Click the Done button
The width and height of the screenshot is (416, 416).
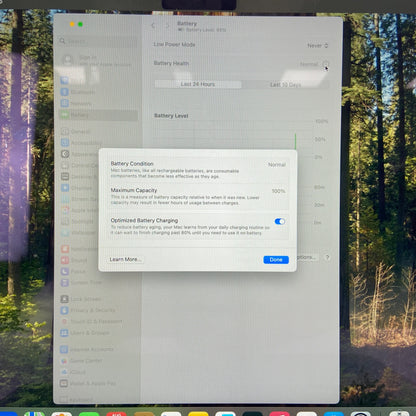click(x=276, y=260)
